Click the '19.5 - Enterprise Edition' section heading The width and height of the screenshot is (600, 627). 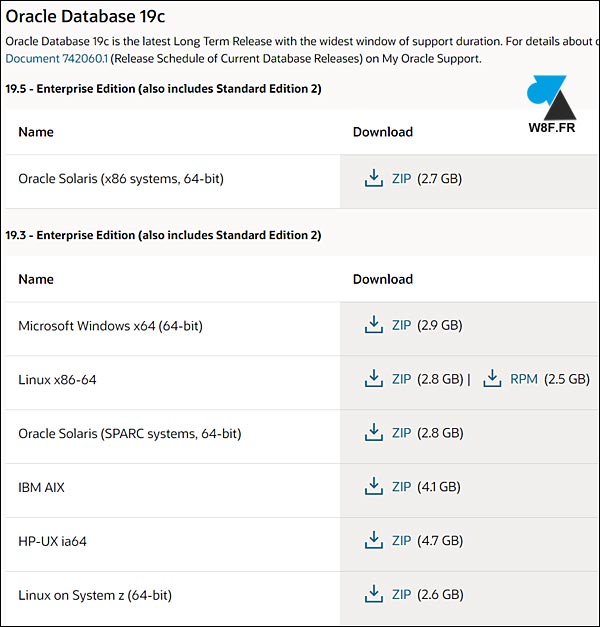click(x=163, y=88)
